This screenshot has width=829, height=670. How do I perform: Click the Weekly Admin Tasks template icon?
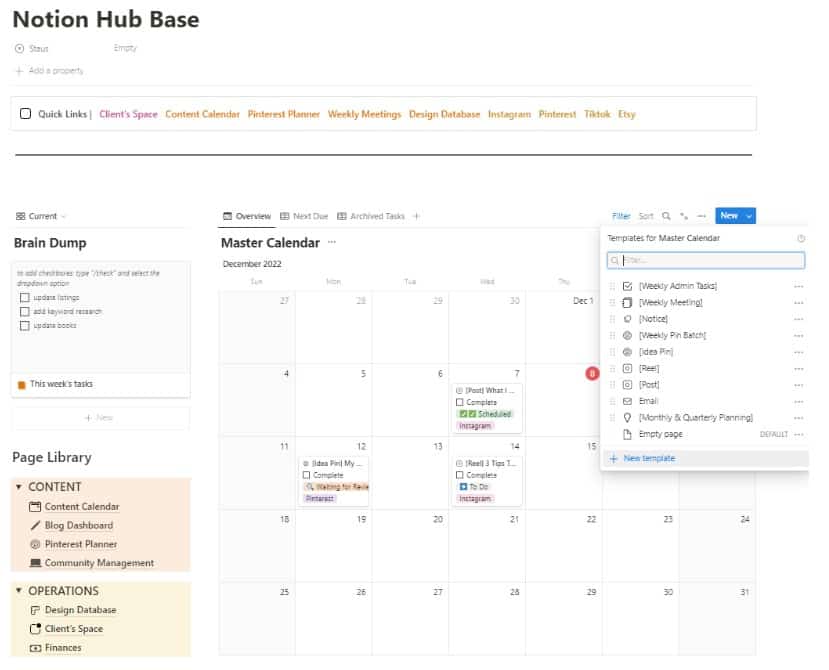627,286
